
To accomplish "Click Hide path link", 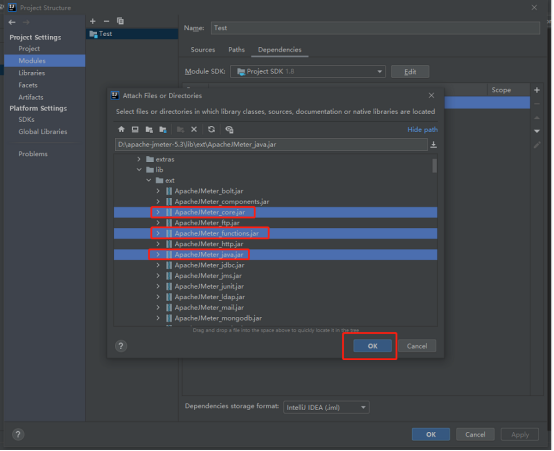I will [x=423, y=130].
